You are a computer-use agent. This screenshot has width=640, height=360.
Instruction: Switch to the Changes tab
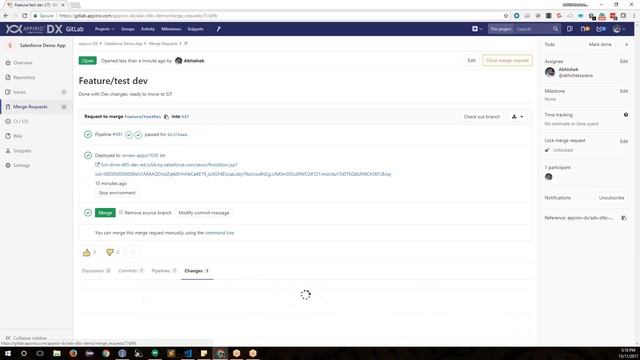[x=197, y=271]
